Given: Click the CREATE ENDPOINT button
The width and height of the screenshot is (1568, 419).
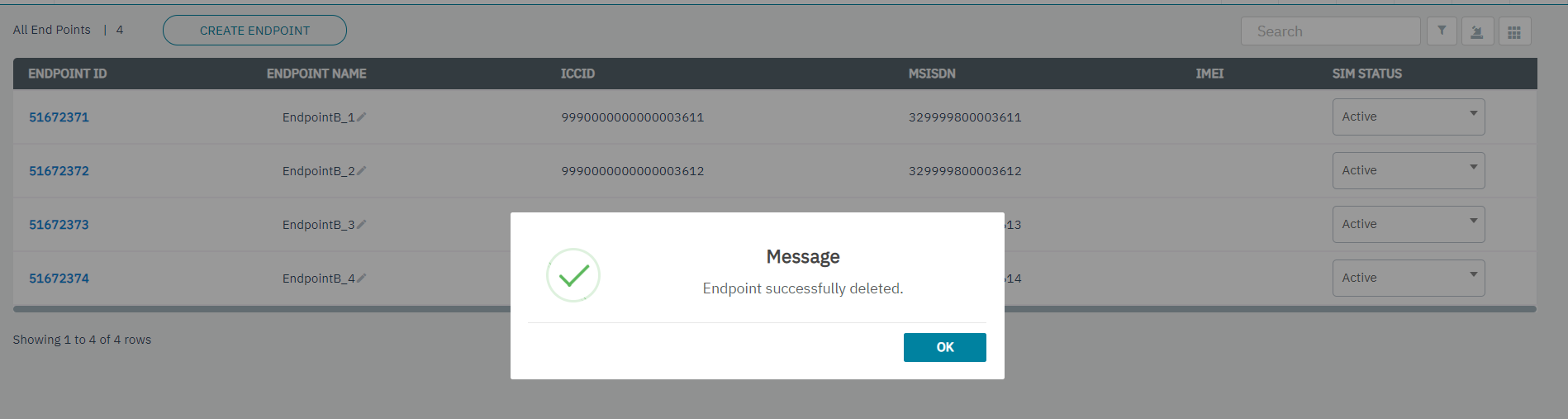Looking at the screenshot, I should pyautogui.click(x=254, y=31).
